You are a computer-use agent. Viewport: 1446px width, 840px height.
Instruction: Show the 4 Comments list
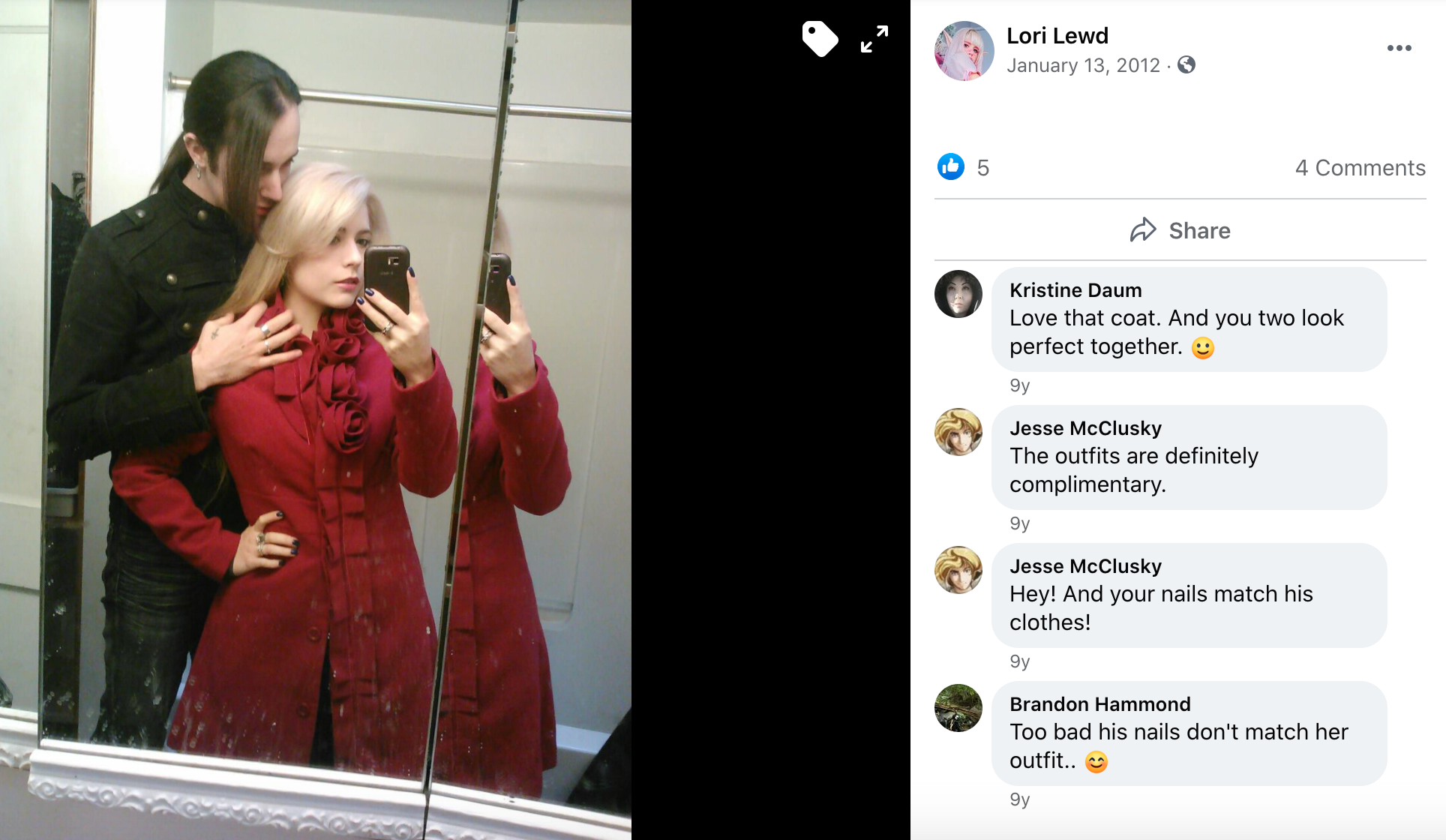pyautogui.click(x=1360, y=168)
